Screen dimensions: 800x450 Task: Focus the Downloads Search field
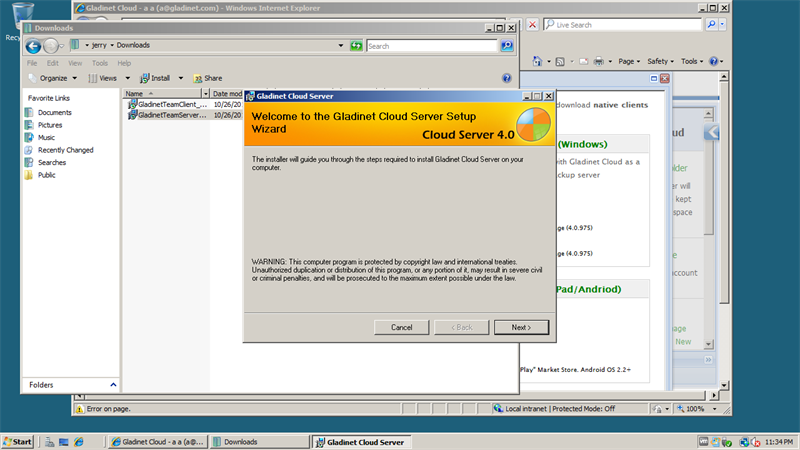[432, 46]
